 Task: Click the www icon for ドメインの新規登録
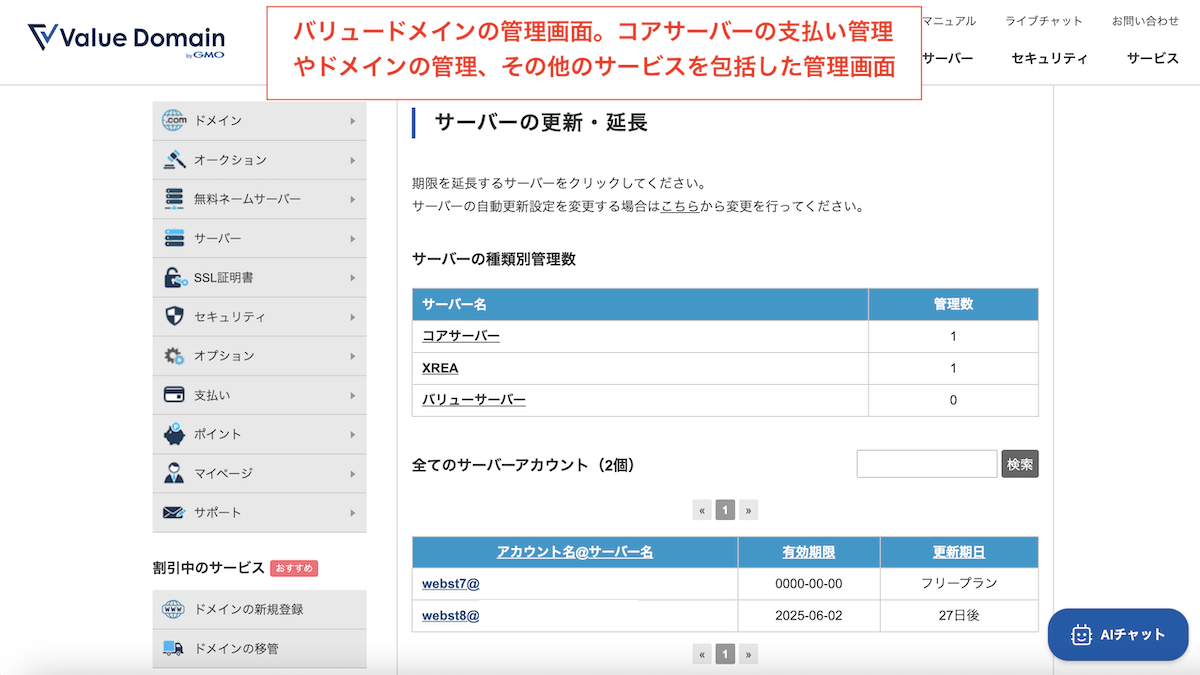pos(174,609)
